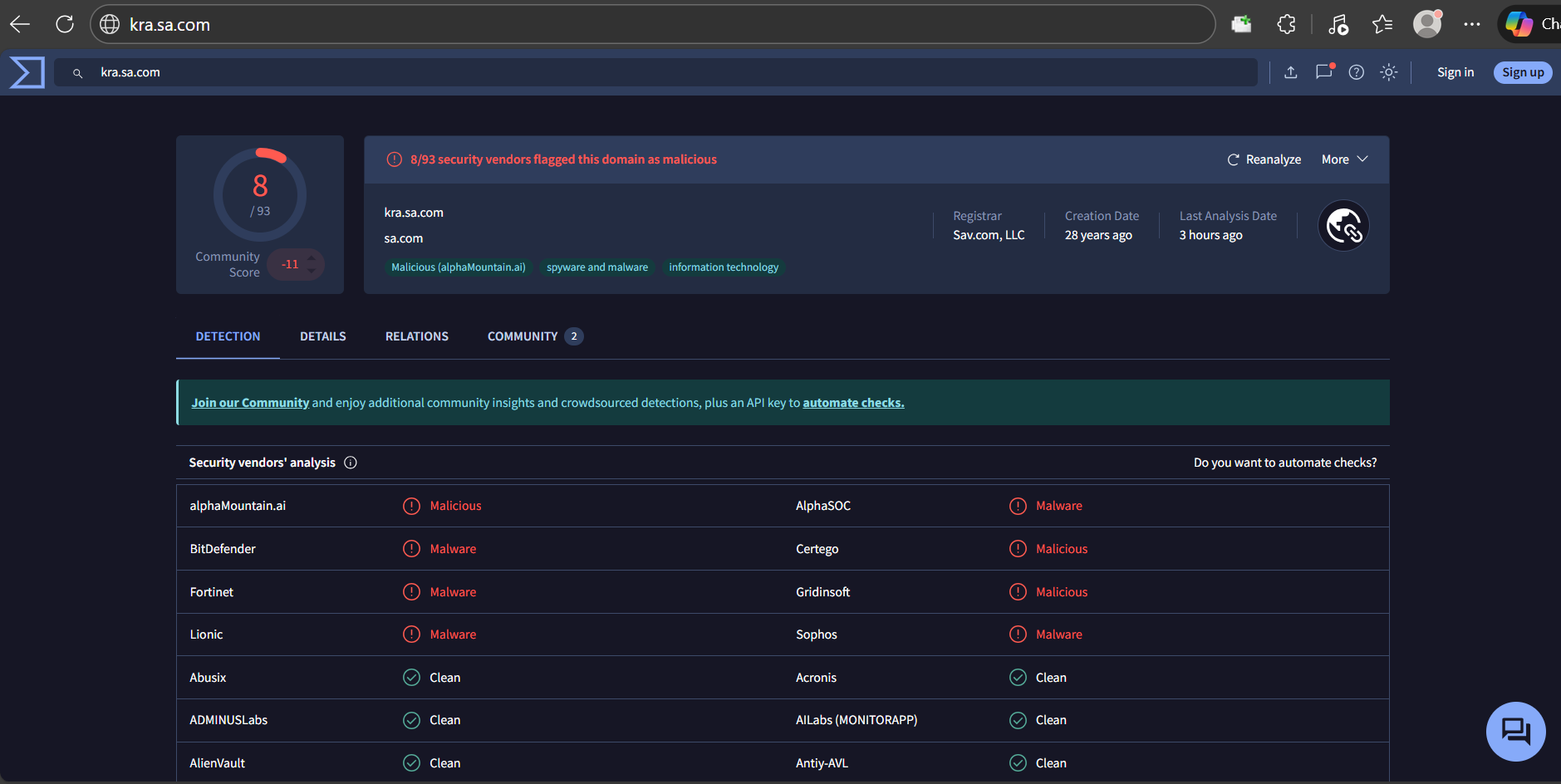Click the VirusTotal sigma logo
The width and height of the screenshot is (1561, 784).
(x=27, y=72)
